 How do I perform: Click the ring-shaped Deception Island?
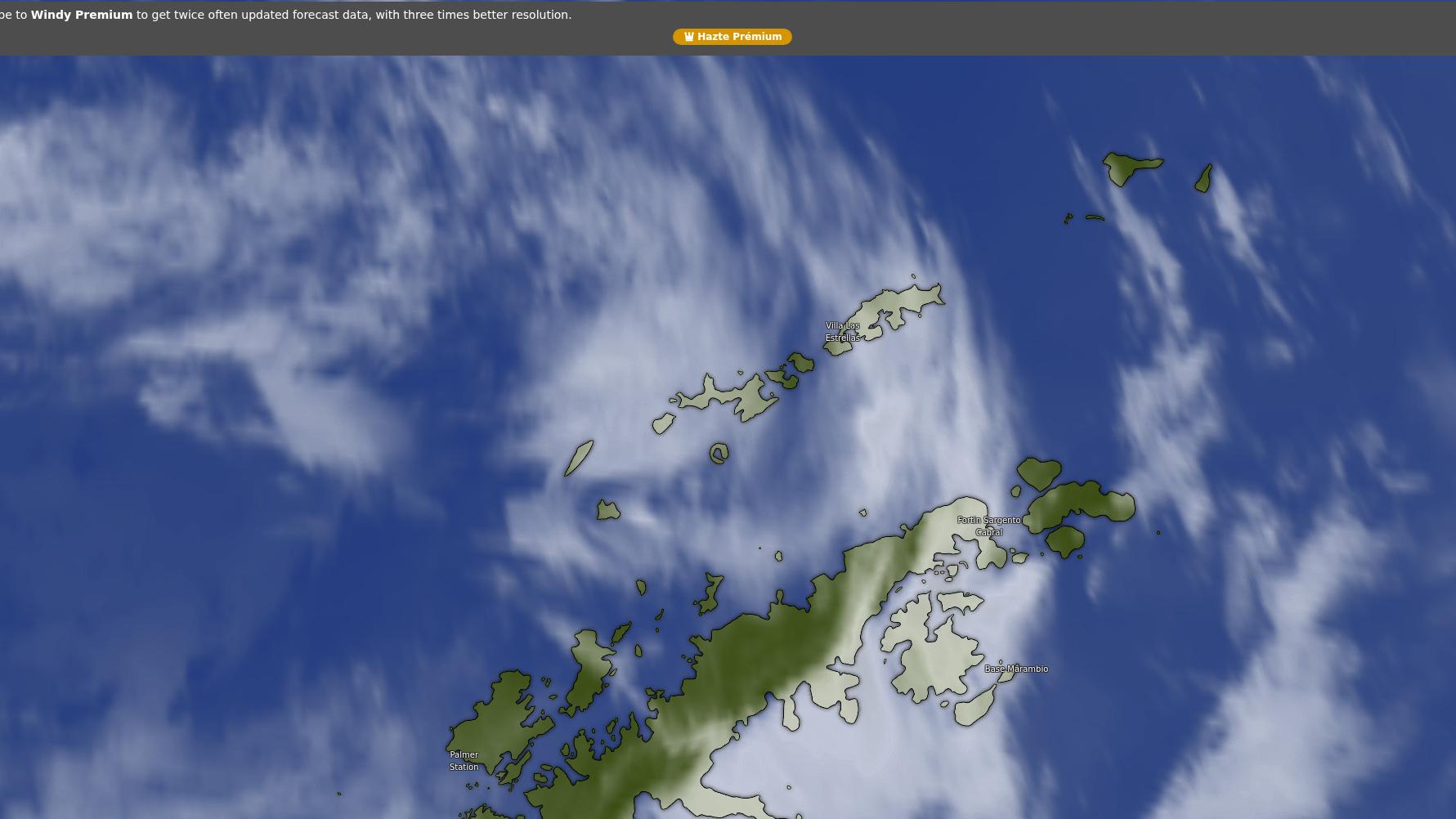[719, 454]
